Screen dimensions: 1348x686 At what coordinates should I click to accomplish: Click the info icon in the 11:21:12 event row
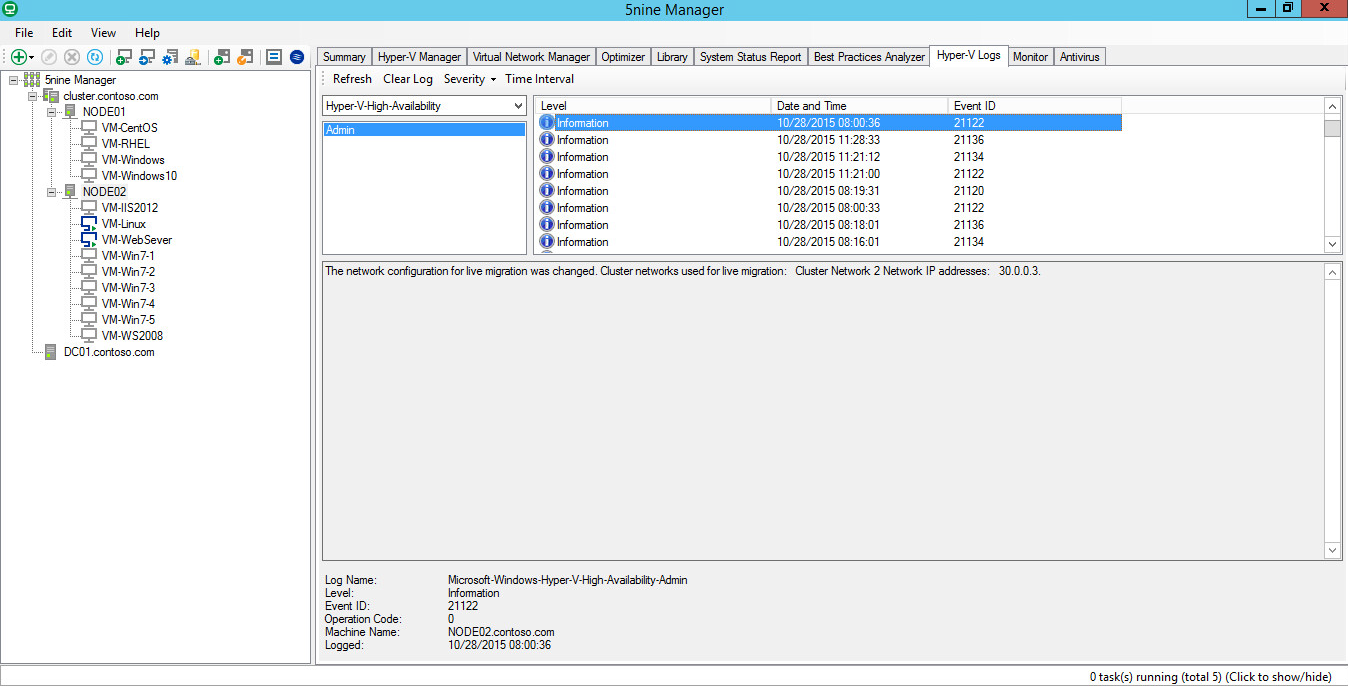(547, 157)
